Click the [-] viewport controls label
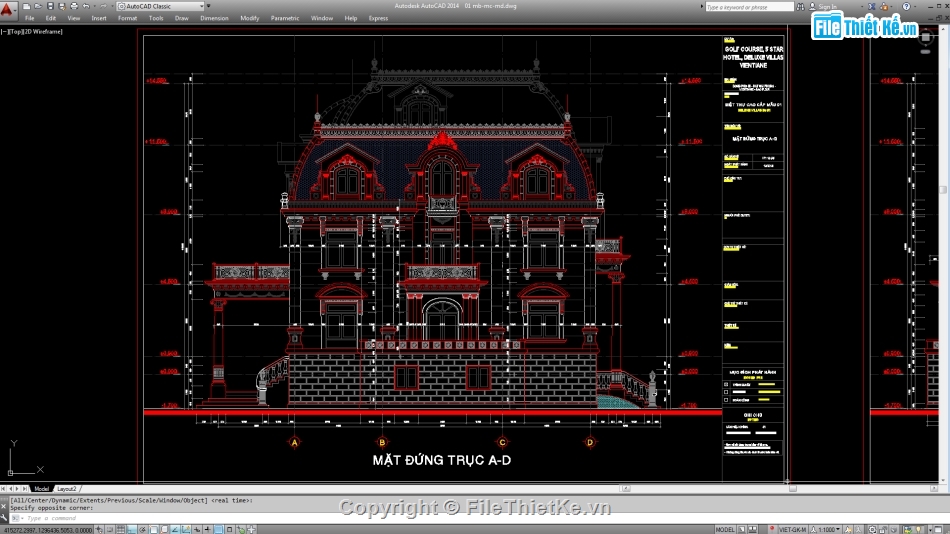The width and height of the screenshot is (950, 534). (4, 32)
